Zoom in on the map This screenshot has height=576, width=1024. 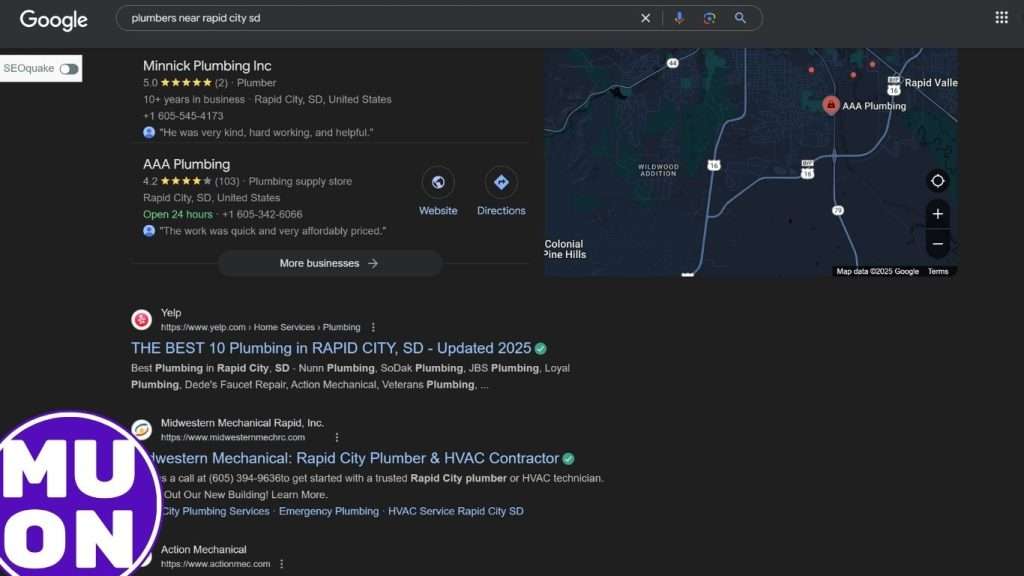pos(938,214)
